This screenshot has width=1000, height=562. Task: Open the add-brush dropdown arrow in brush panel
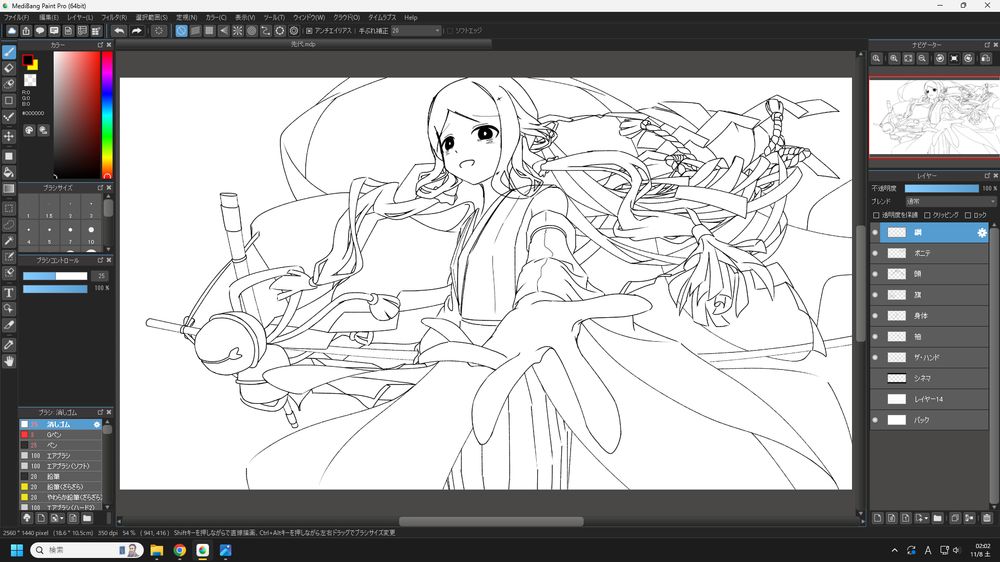pyautogui.click(x=61, y=518)
